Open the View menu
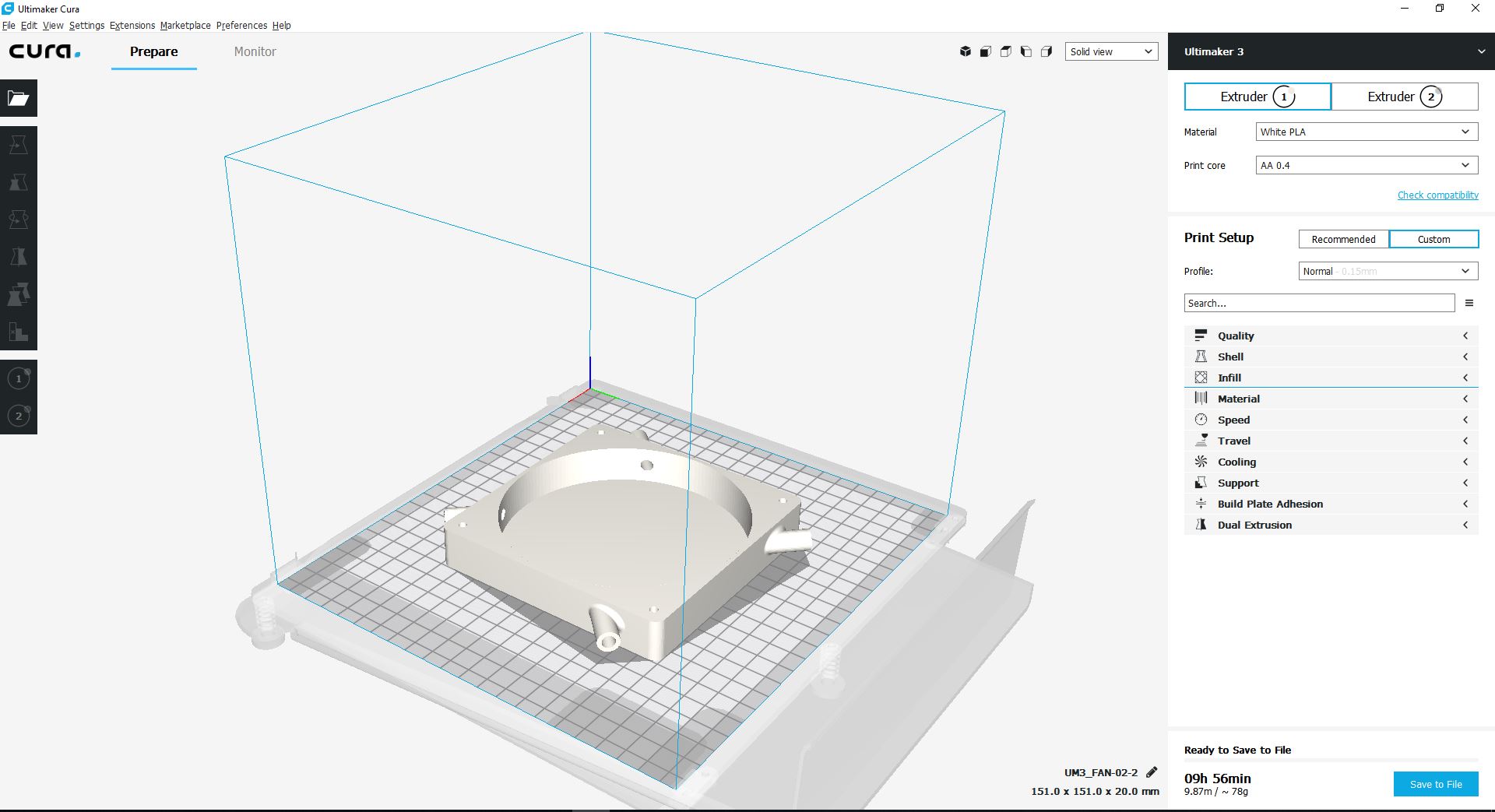This screenshot has width=1495, height=812. [x=53, y=25]
